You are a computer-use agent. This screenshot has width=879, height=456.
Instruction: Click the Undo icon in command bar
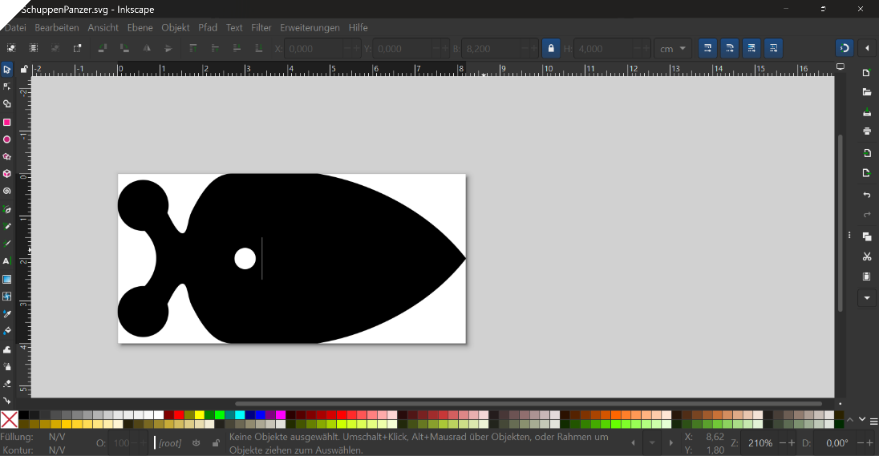(867, 195)
